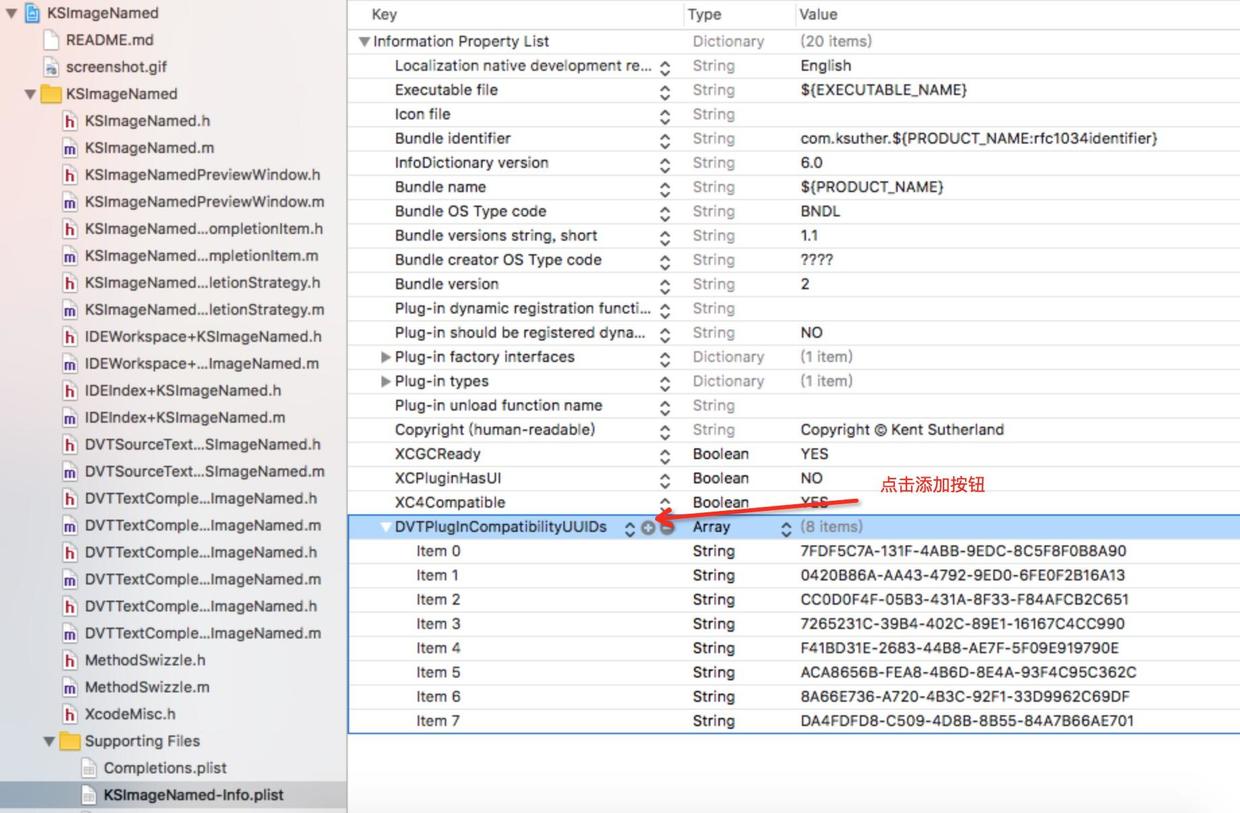Open key popup arrows for Bundle version

(665, 285)
